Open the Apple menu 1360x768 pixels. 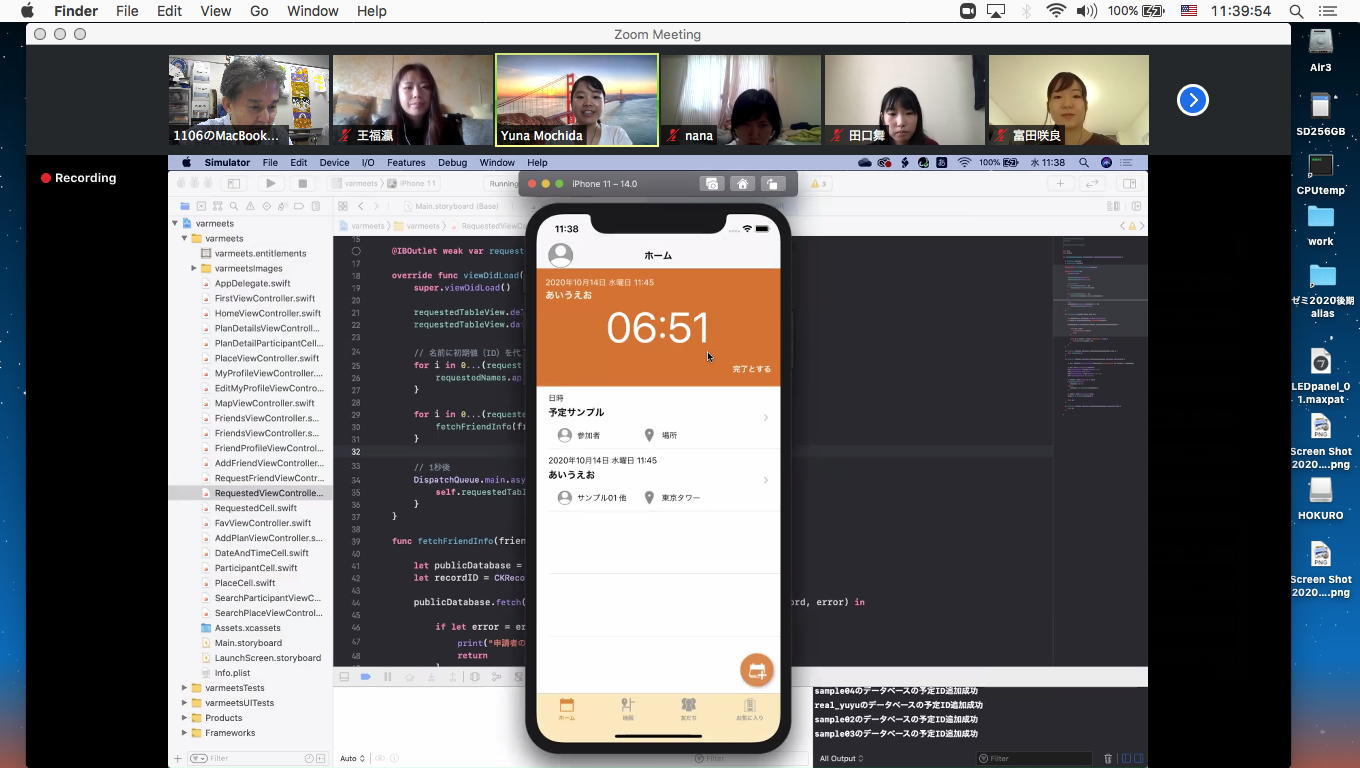click(27, 11)
